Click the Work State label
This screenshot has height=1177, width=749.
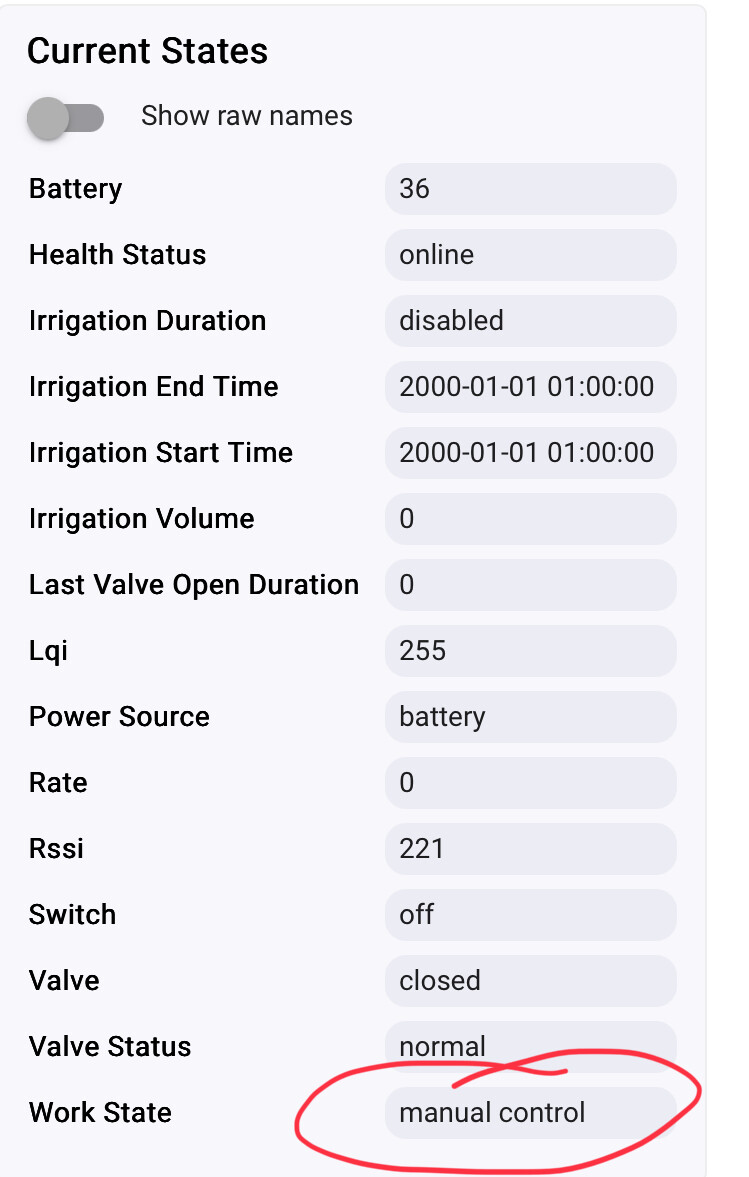pyautogui.click(x=100, y=1112)
